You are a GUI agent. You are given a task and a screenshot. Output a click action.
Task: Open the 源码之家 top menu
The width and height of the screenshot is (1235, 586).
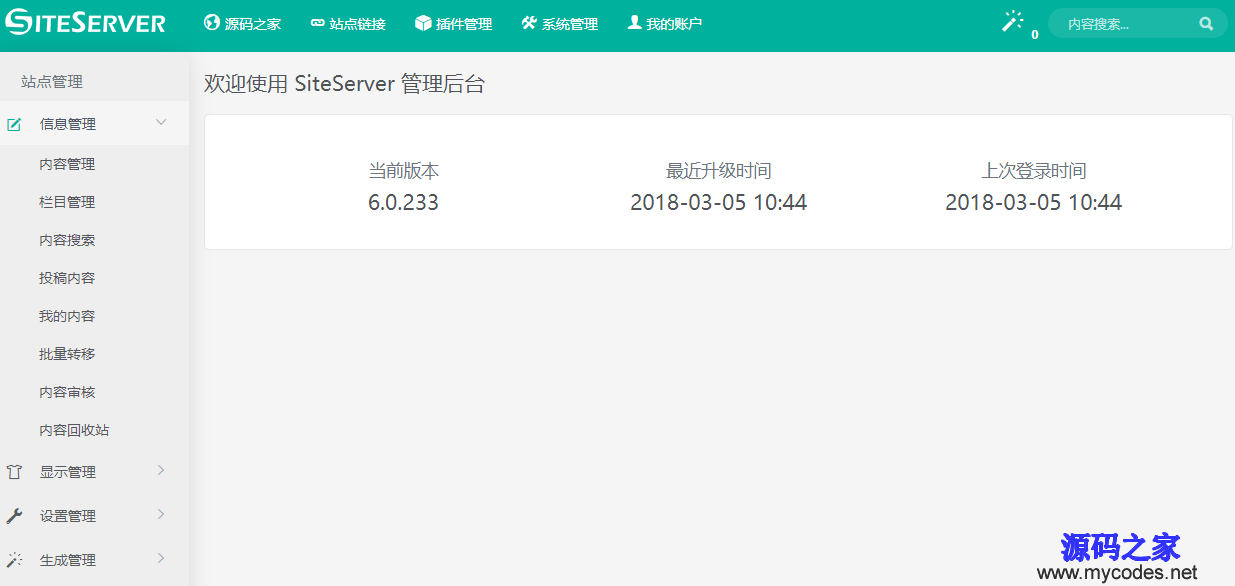243,23
